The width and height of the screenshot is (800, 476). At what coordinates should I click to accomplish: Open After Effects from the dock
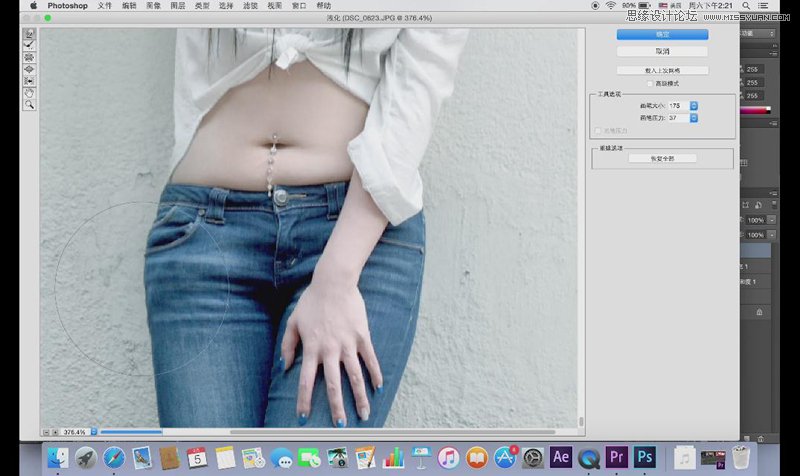click(561, 457)
